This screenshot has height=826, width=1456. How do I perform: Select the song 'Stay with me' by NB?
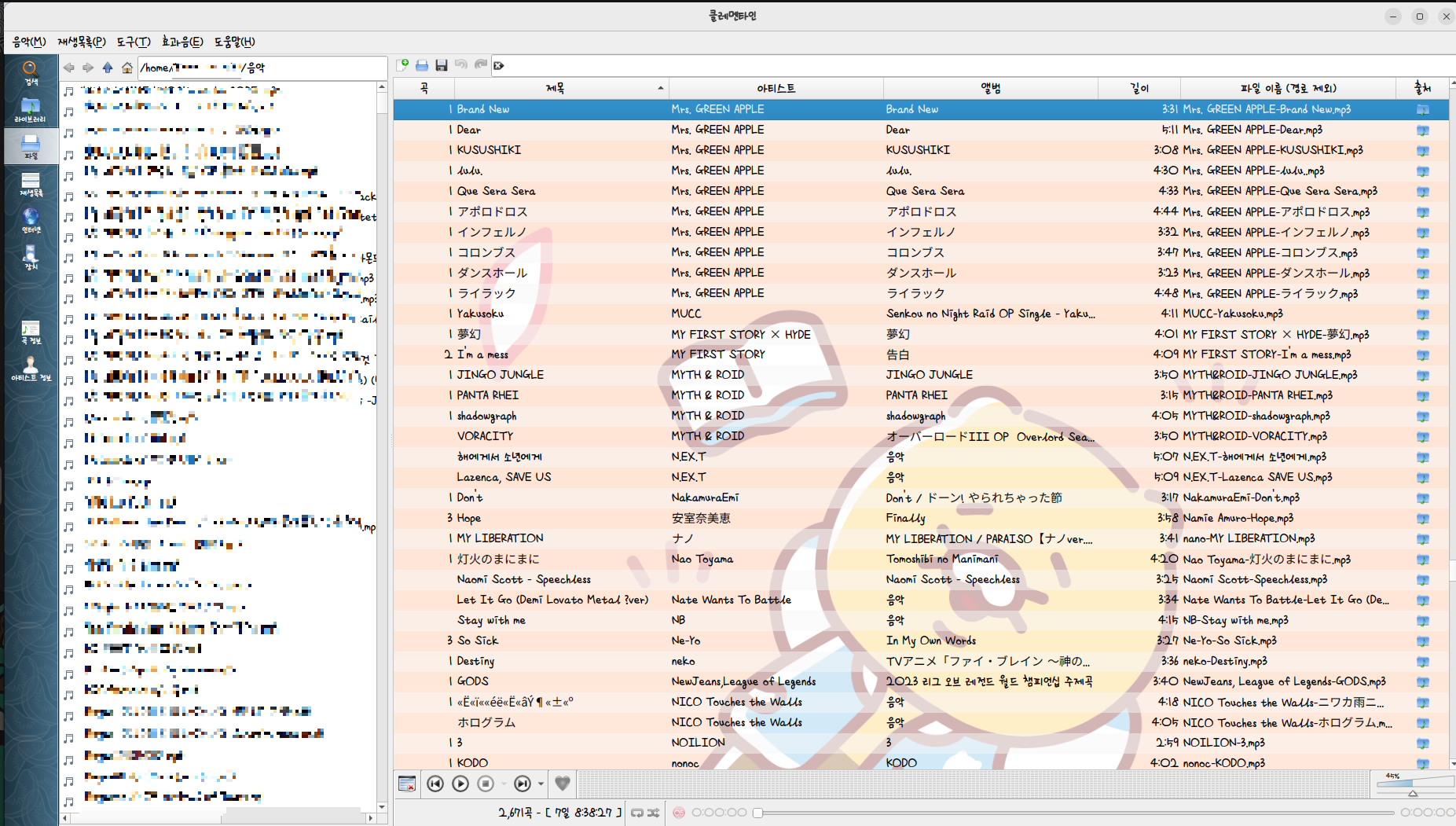(x=921, y=620)
